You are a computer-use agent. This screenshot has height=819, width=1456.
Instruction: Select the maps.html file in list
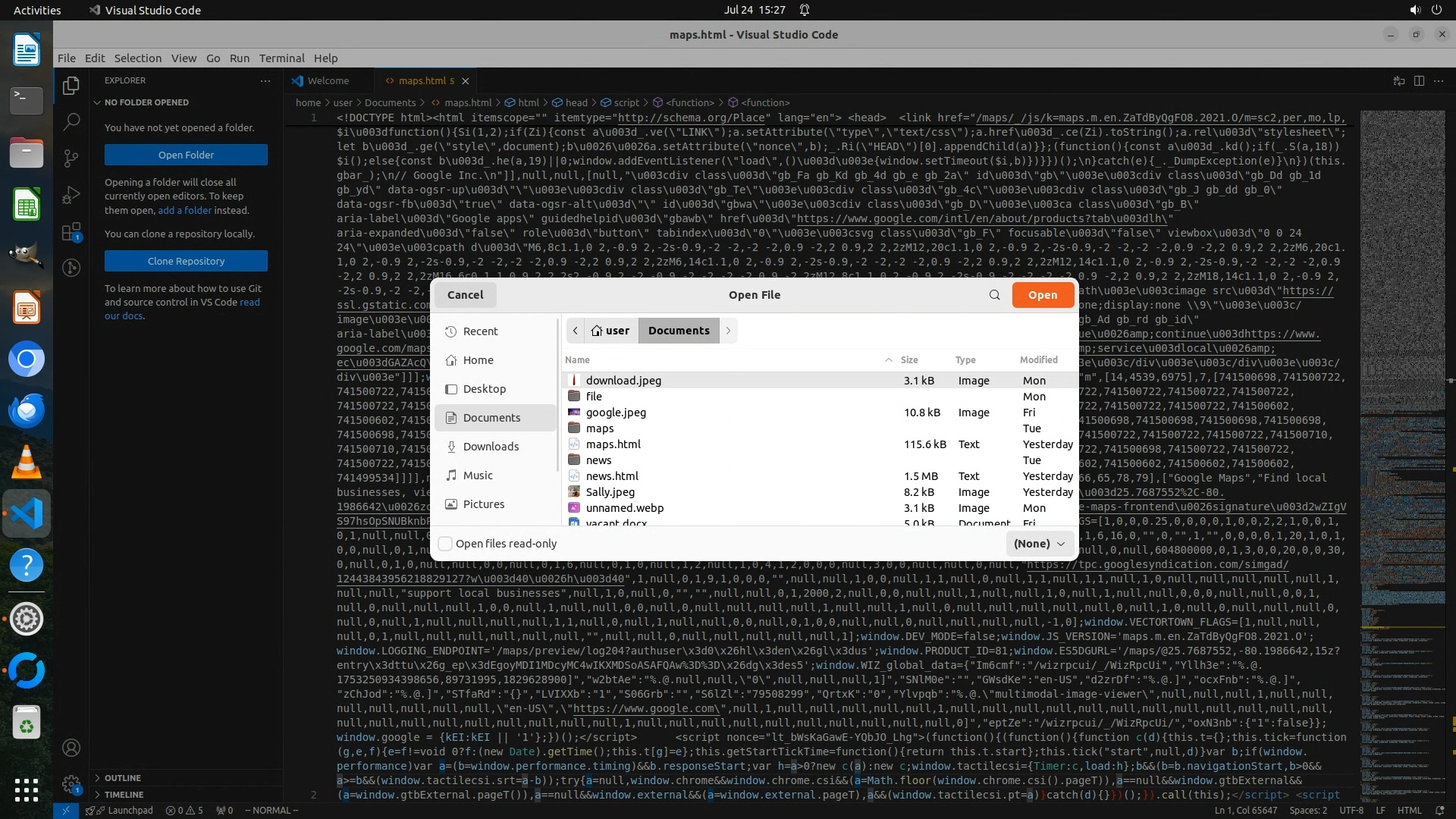pos(613,444)
